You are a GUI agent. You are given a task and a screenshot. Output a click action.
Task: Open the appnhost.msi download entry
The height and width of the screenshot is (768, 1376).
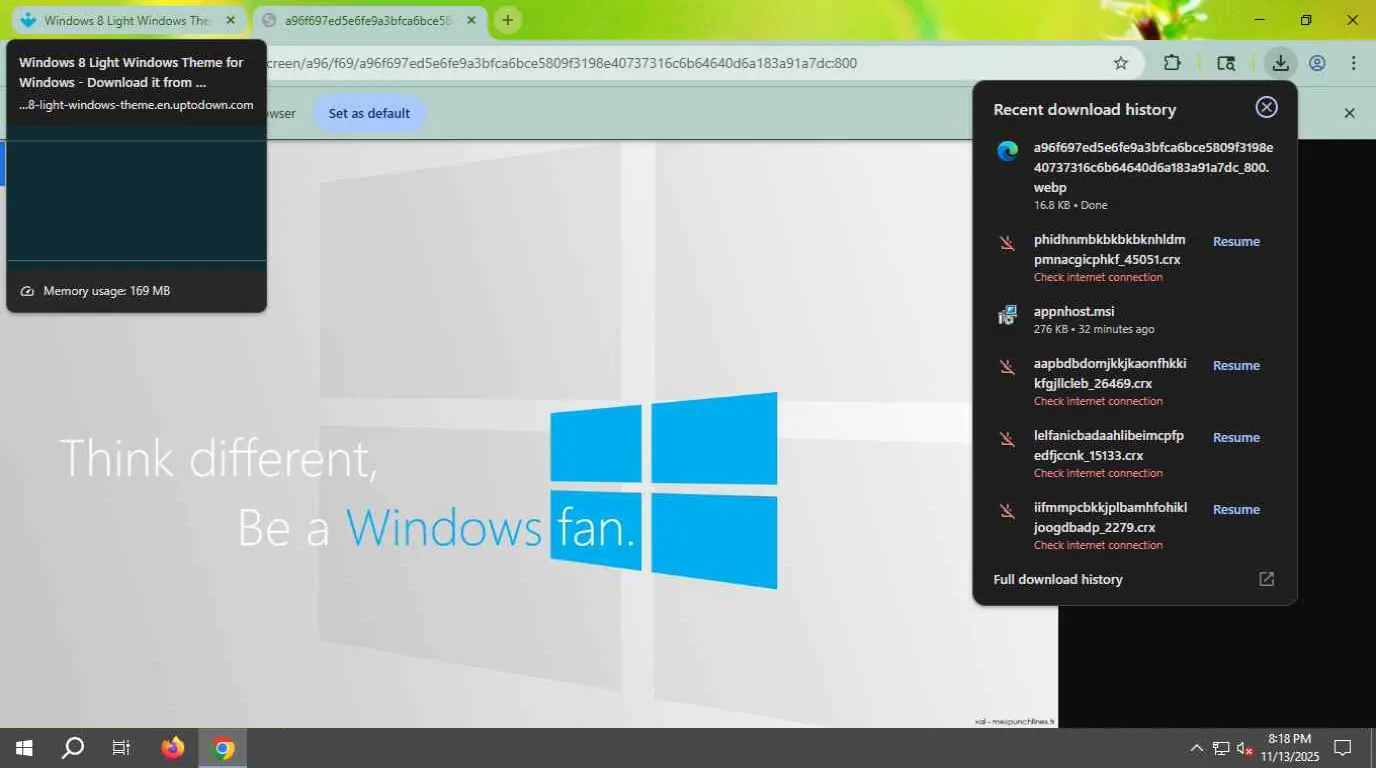[x=1136, y=319]
